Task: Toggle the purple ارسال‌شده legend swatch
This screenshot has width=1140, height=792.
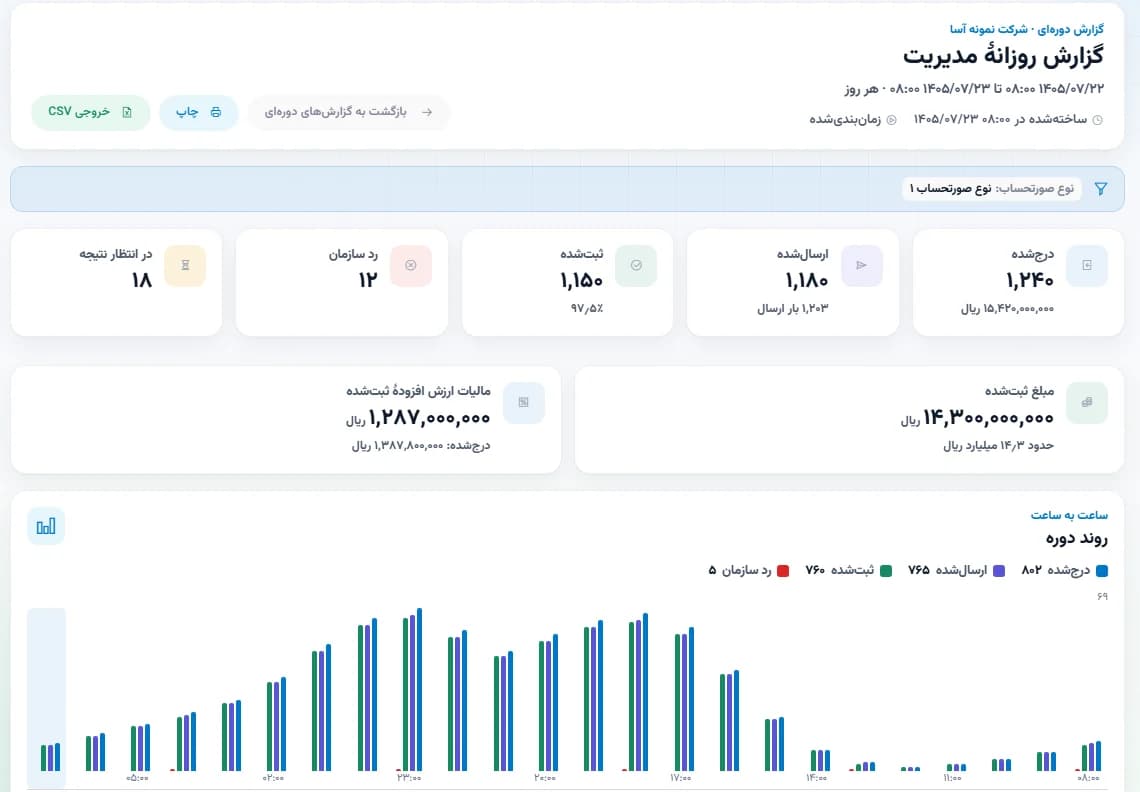Action: 999,571
